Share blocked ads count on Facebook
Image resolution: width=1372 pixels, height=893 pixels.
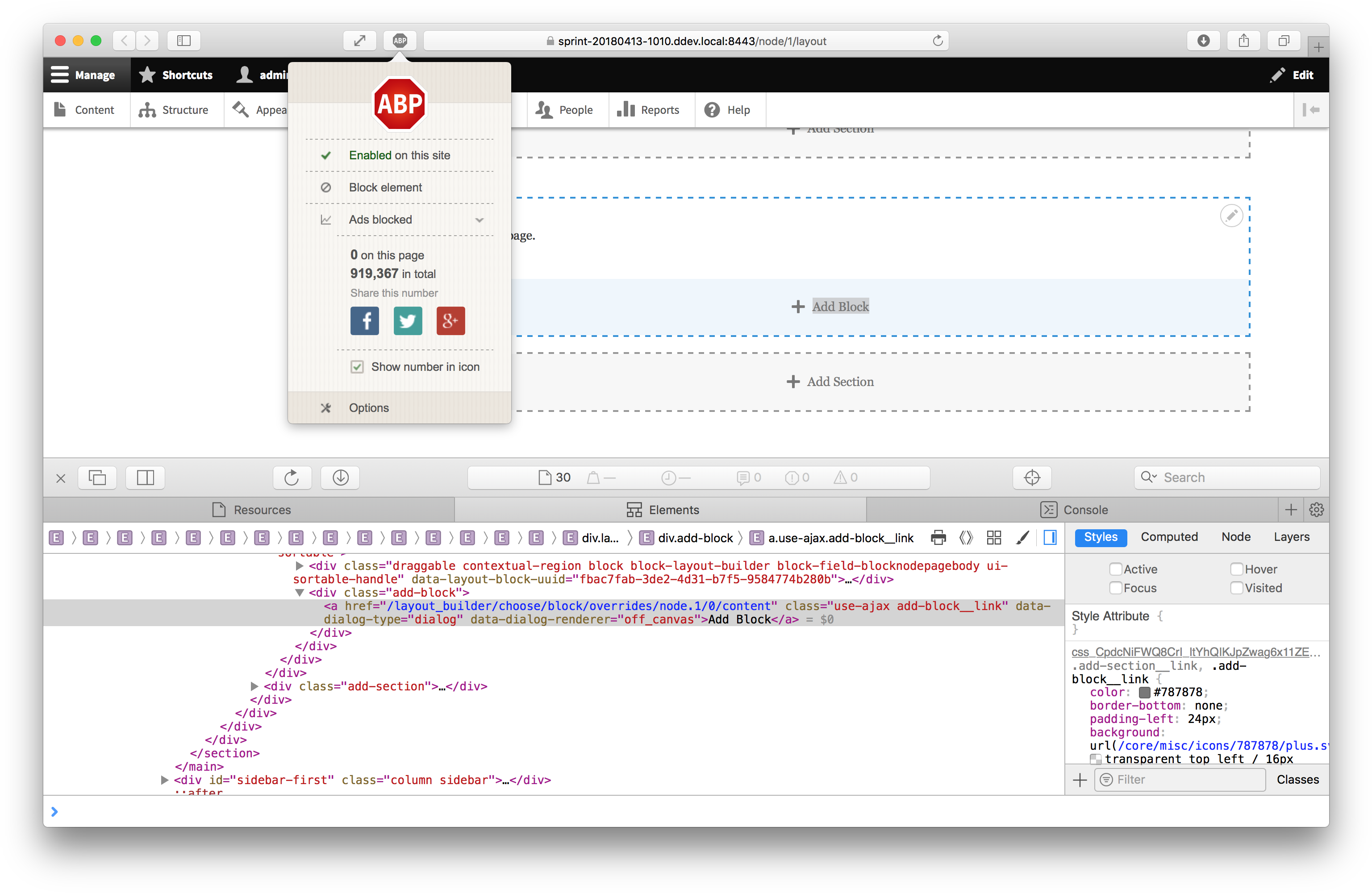[364, 321]
